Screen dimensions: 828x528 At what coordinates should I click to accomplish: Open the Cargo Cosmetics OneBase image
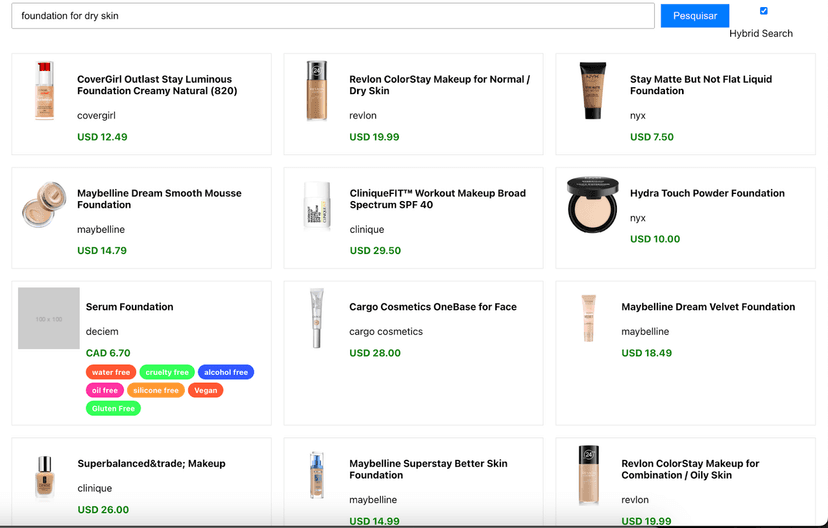[x=316, y=318]
